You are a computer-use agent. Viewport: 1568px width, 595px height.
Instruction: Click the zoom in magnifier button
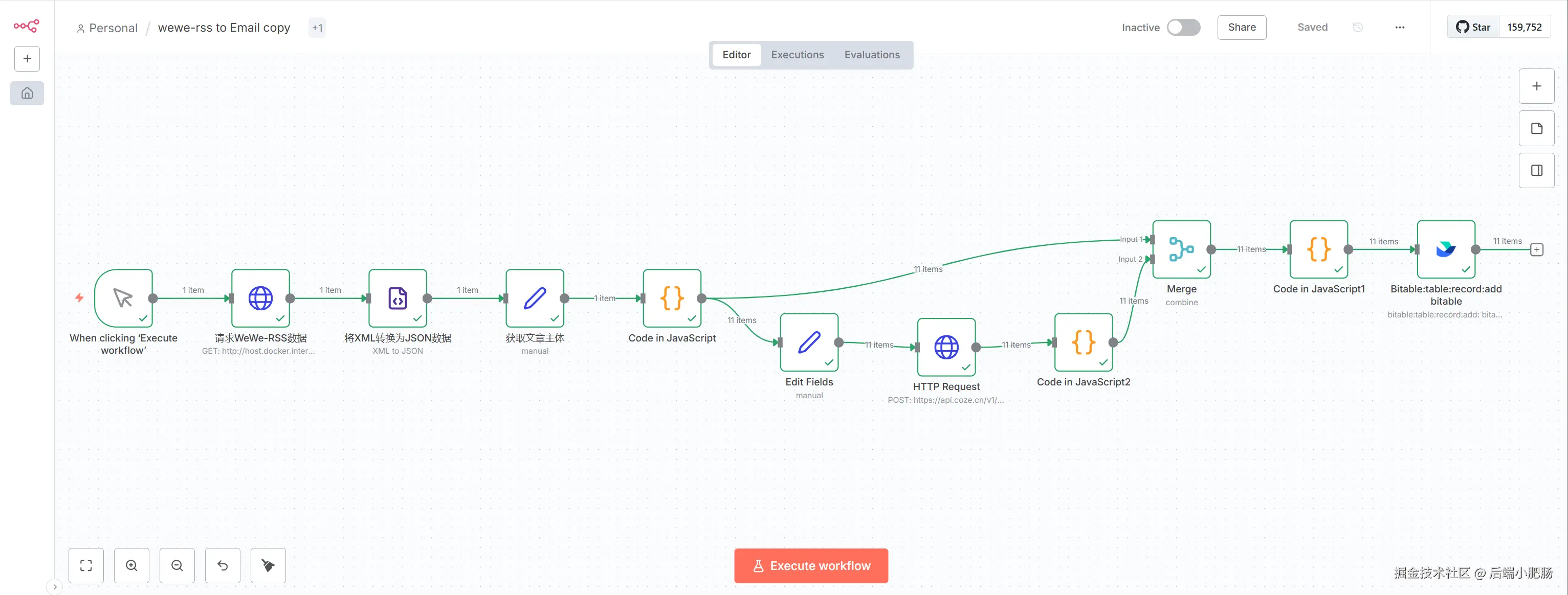[131, 566]
